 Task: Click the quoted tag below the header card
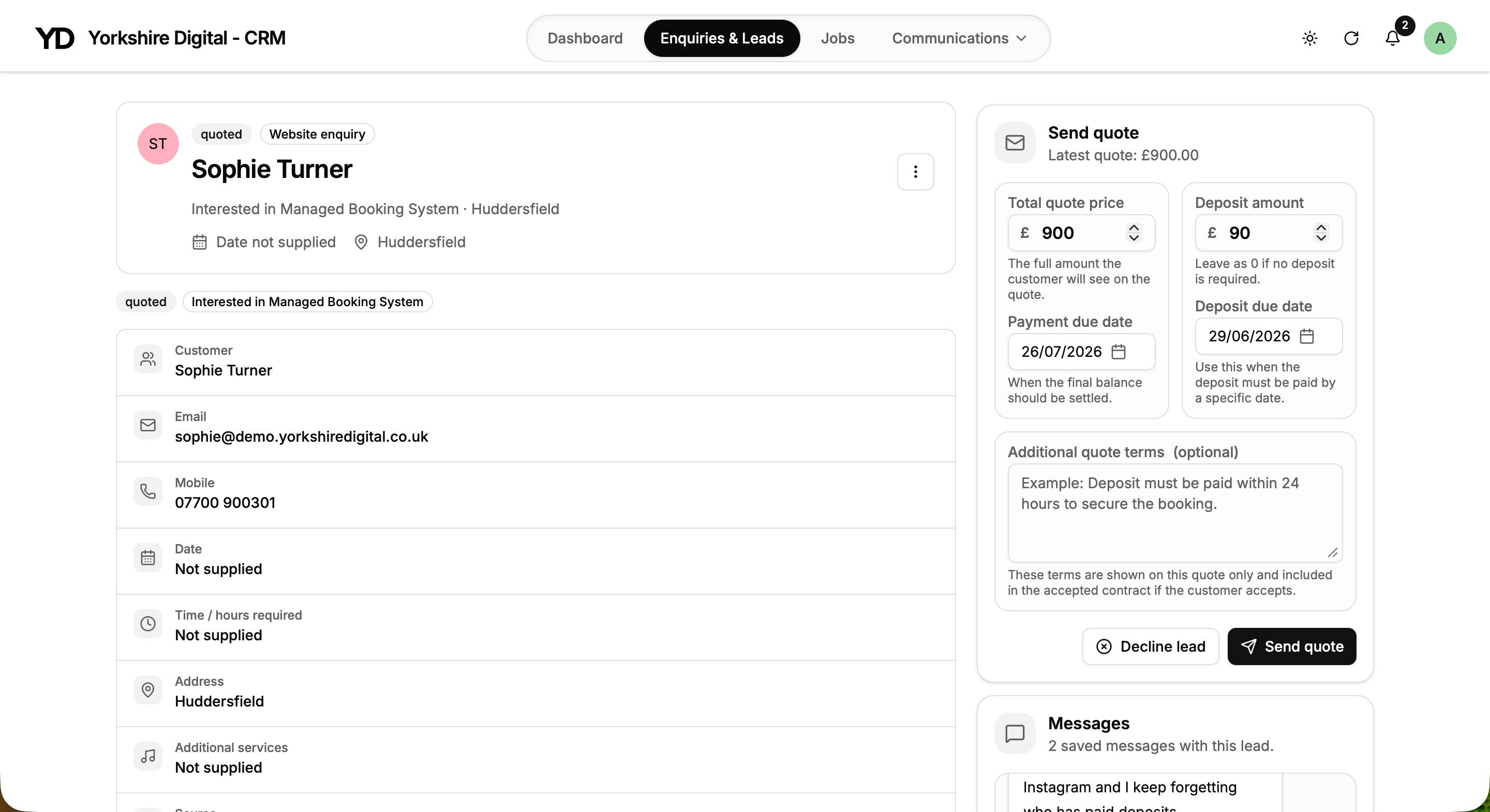click(x=146, y=302)
